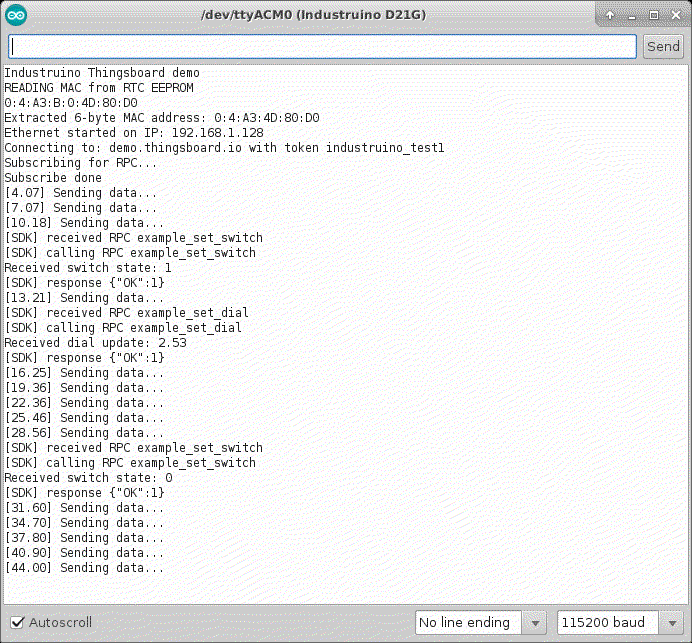
Task: Click the roll-up arrow window button
Action: pos(611,15)
